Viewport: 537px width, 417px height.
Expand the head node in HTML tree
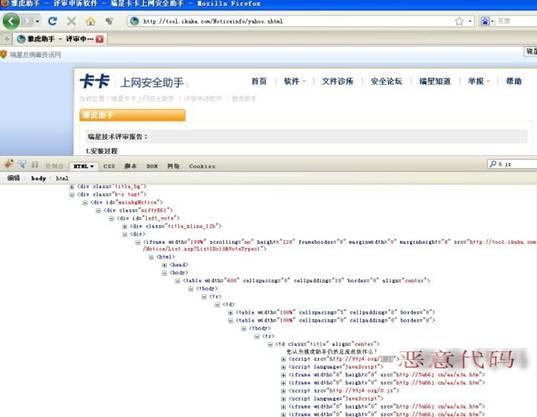(x=164, y=265)
